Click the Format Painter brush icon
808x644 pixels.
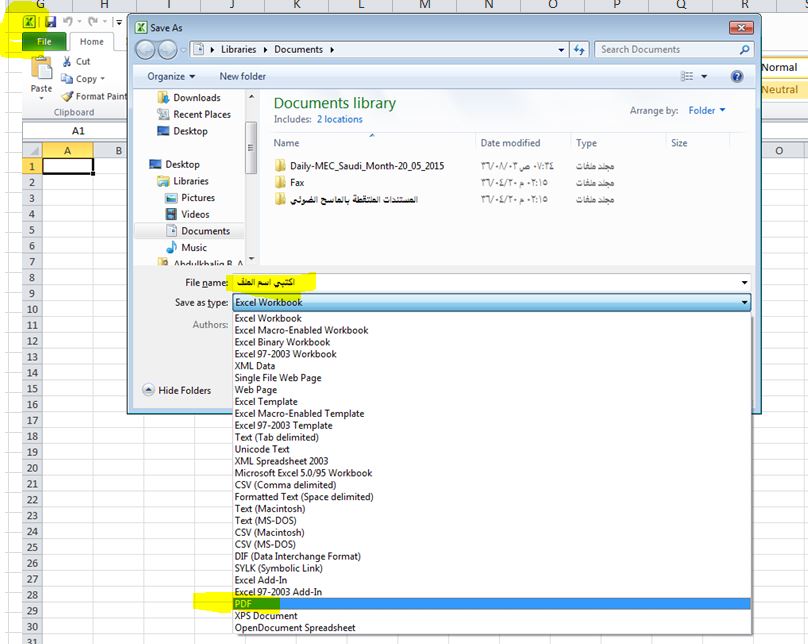tap(68, 96)
